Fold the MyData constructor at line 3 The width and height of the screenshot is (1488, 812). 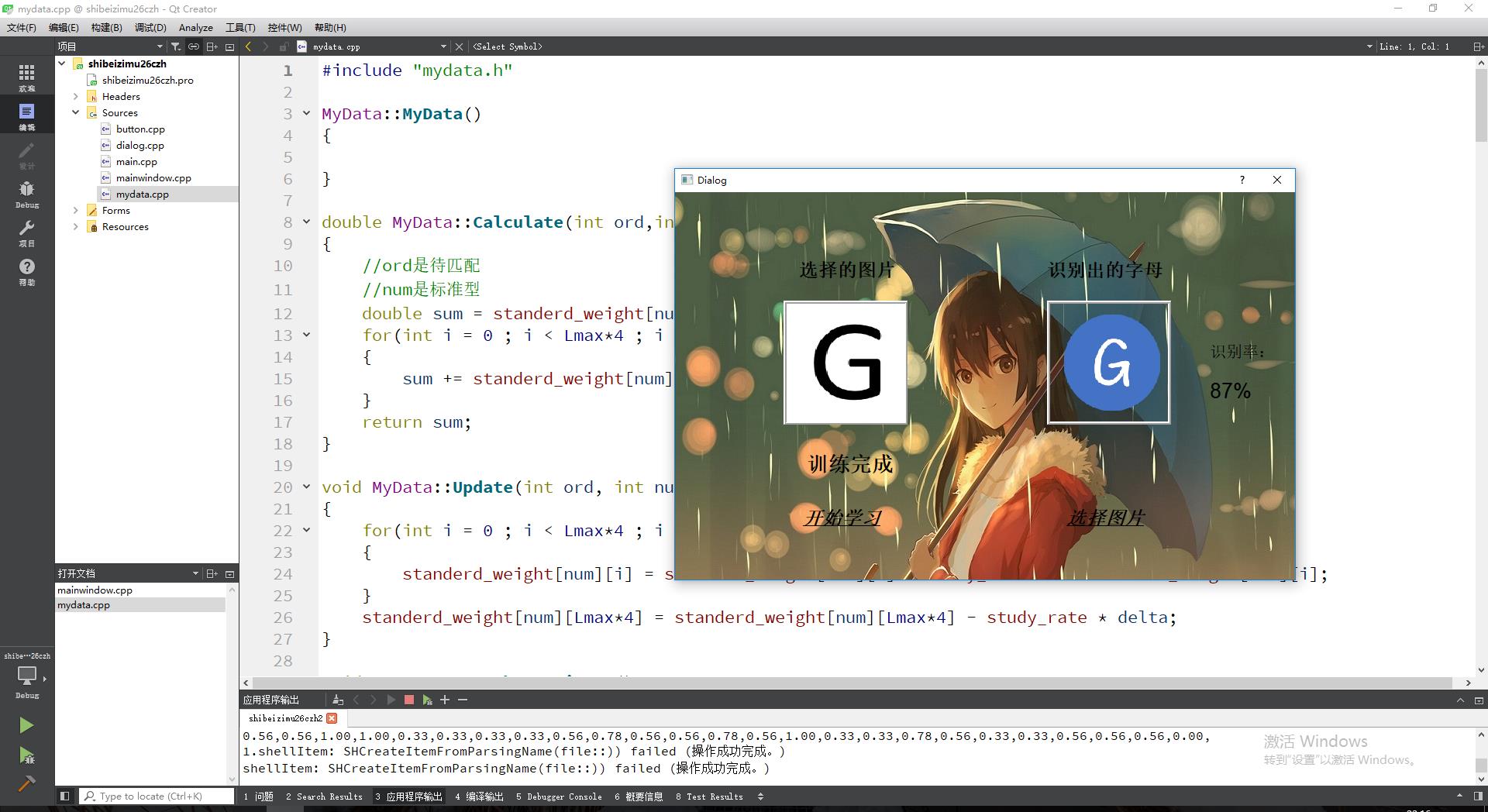click(x=306, y=114)
